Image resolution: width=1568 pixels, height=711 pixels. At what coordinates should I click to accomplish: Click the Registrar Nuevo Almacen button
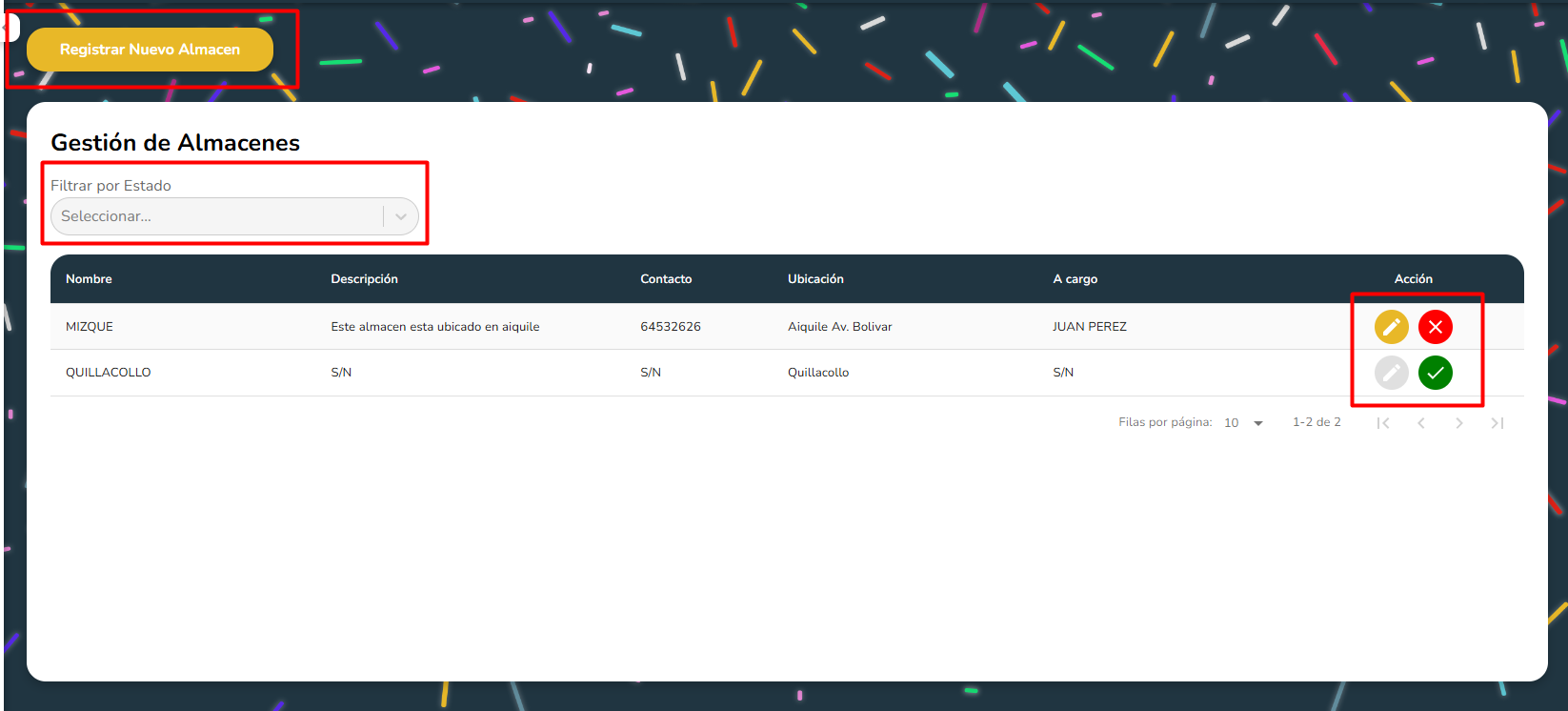pyautogui.click(x=150, y=50)
